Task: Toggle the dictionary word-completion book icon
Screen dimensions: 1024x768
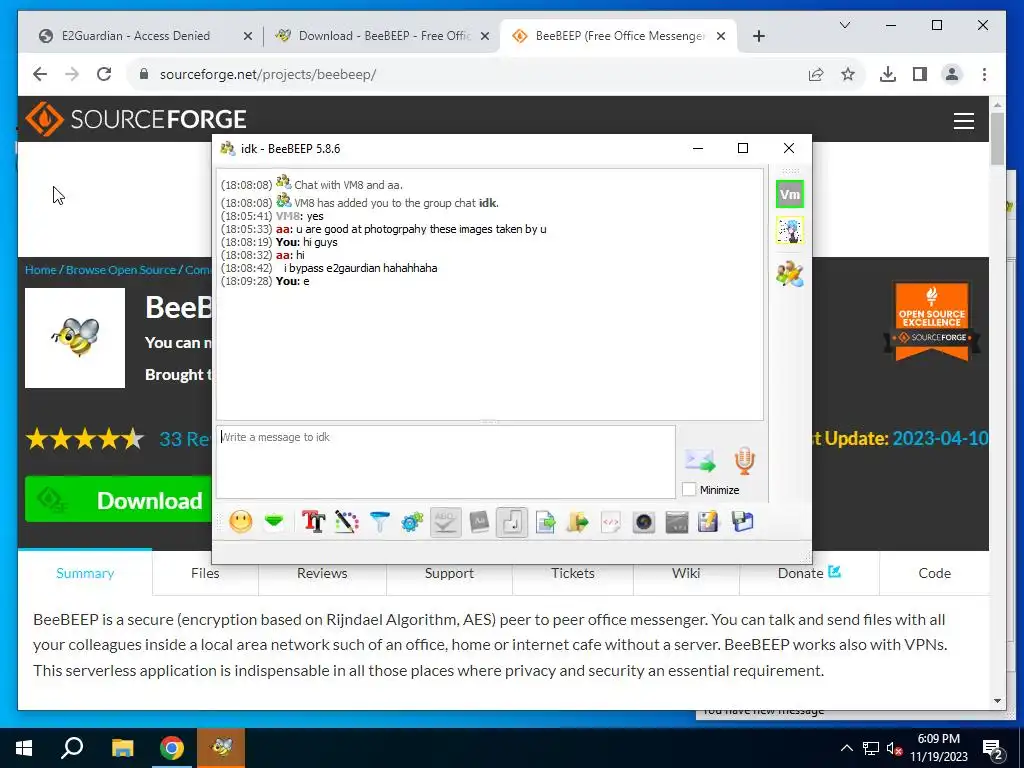Action: pos(479,522)
